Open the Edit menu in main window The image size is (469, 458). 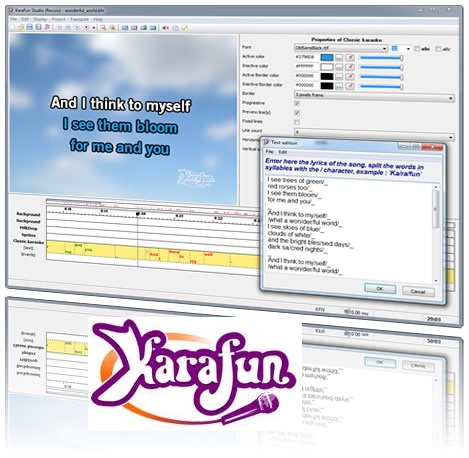tap(25, 19)
